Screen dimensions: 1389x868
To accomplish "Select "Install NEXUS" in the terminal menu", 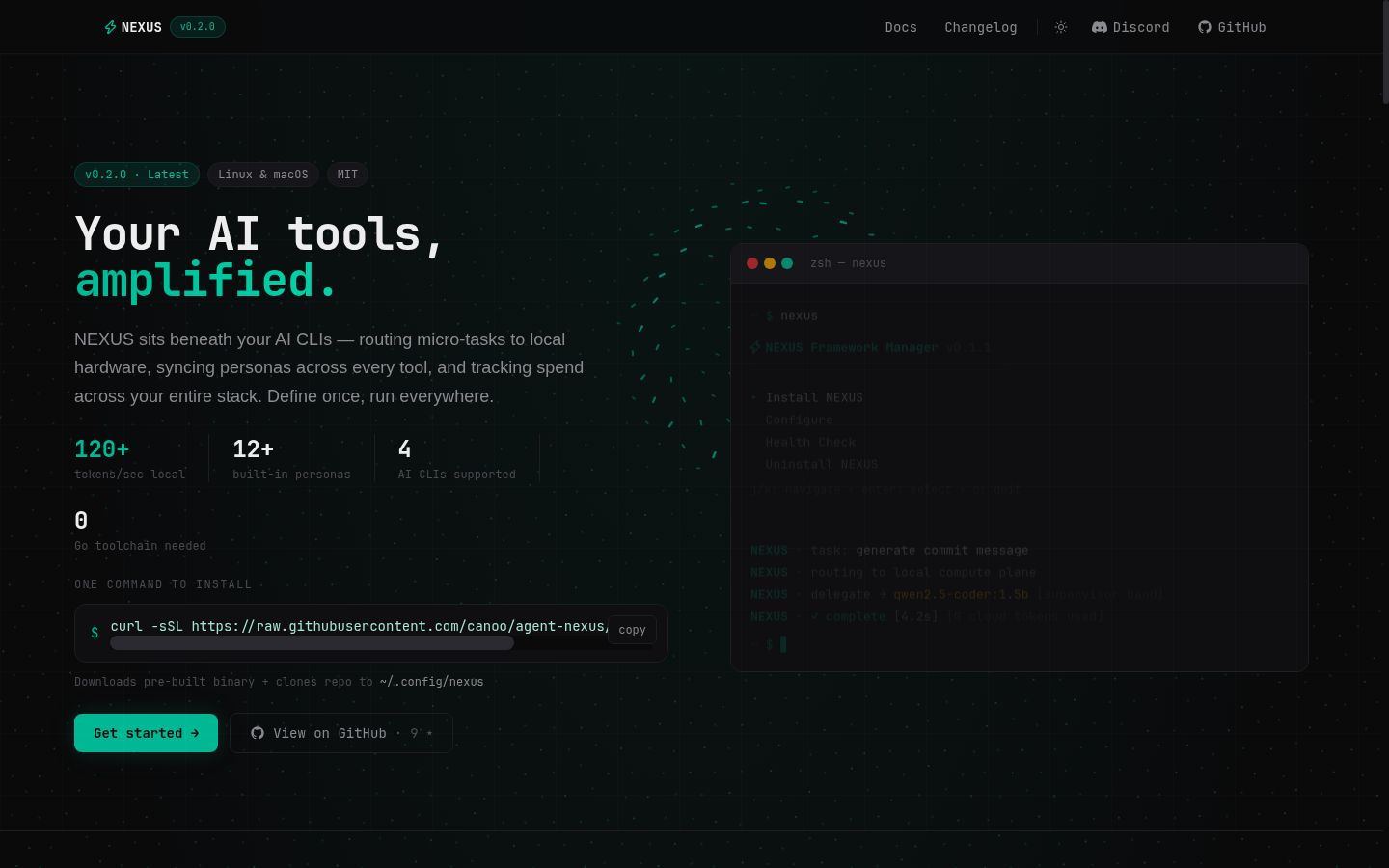I will [x=814, y=397].
